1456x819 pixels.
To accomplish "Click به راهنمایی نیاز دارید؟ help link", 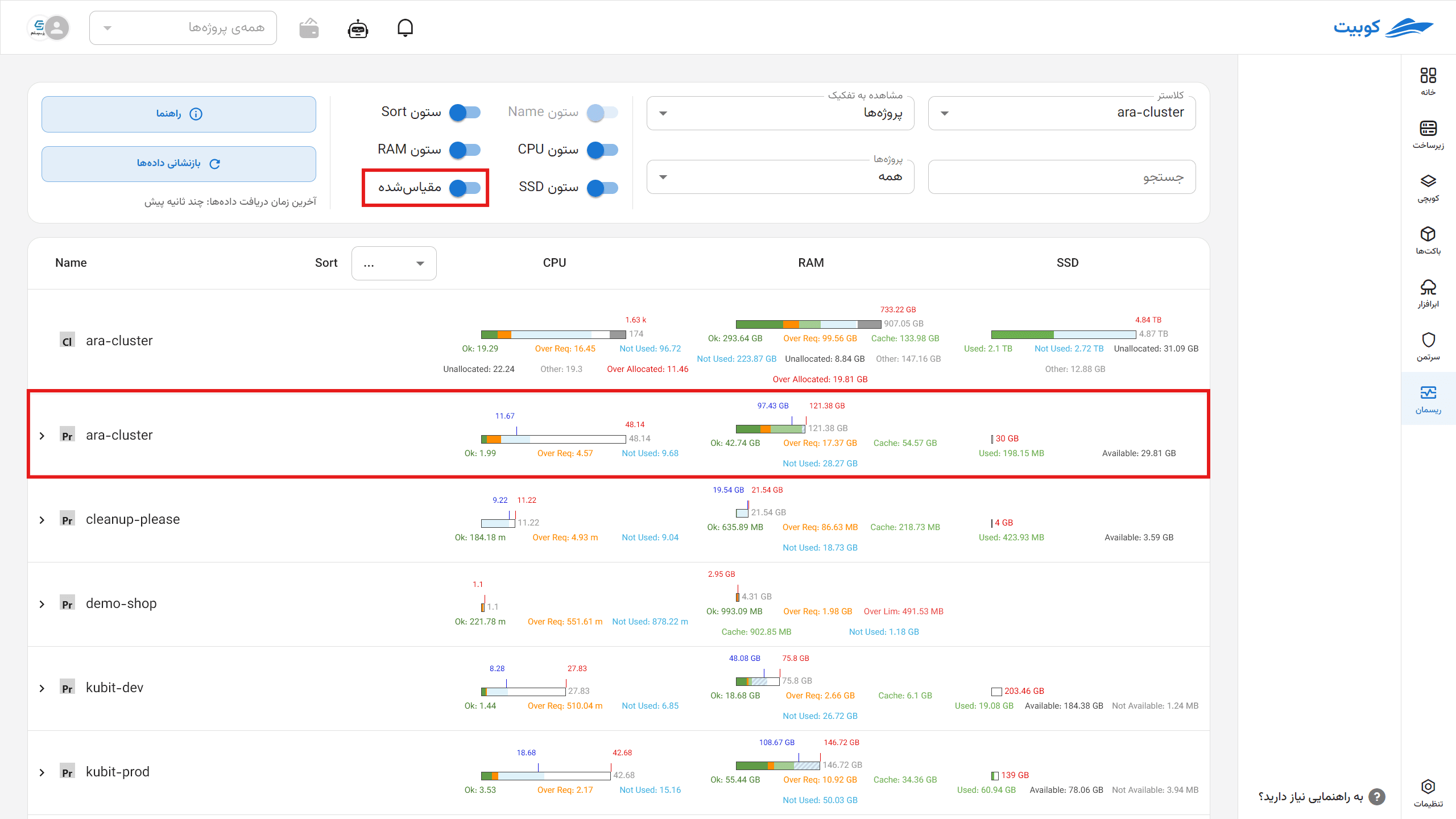I will [1310, 797].
